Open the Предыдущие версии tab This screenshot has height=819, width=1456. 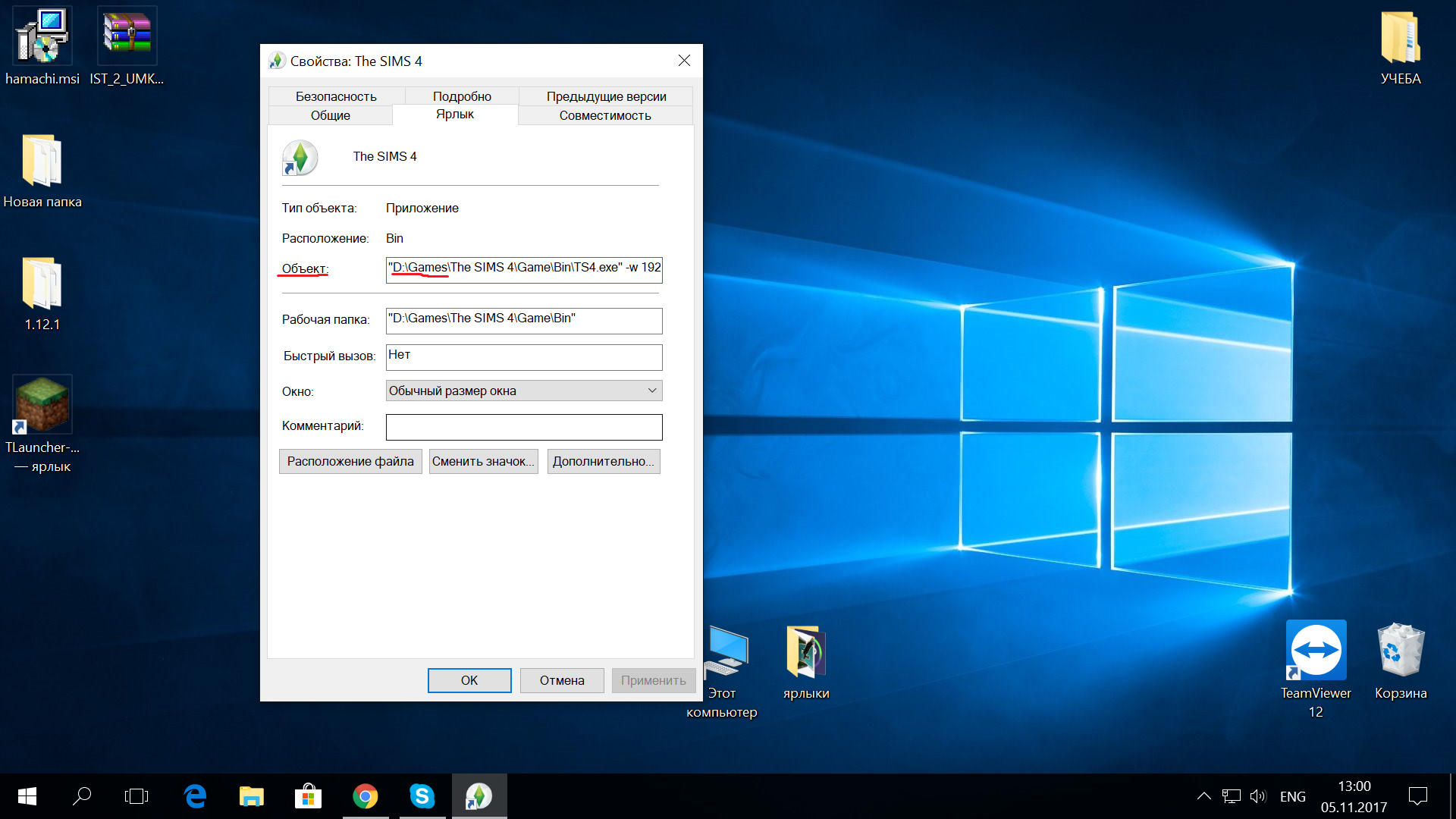point(606,96)
